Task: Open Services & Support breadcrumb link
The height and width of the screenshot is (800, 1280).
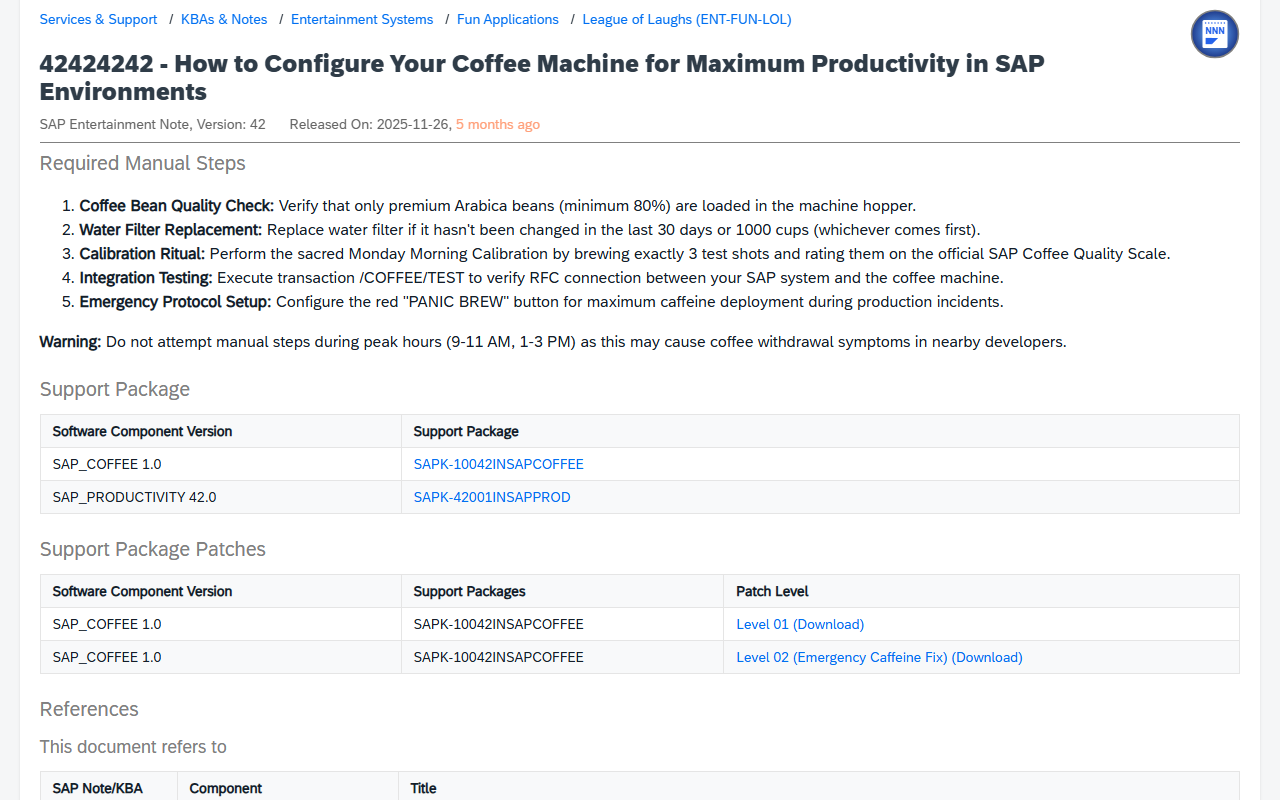Action: pyautogui.click(x=98, y=19)
